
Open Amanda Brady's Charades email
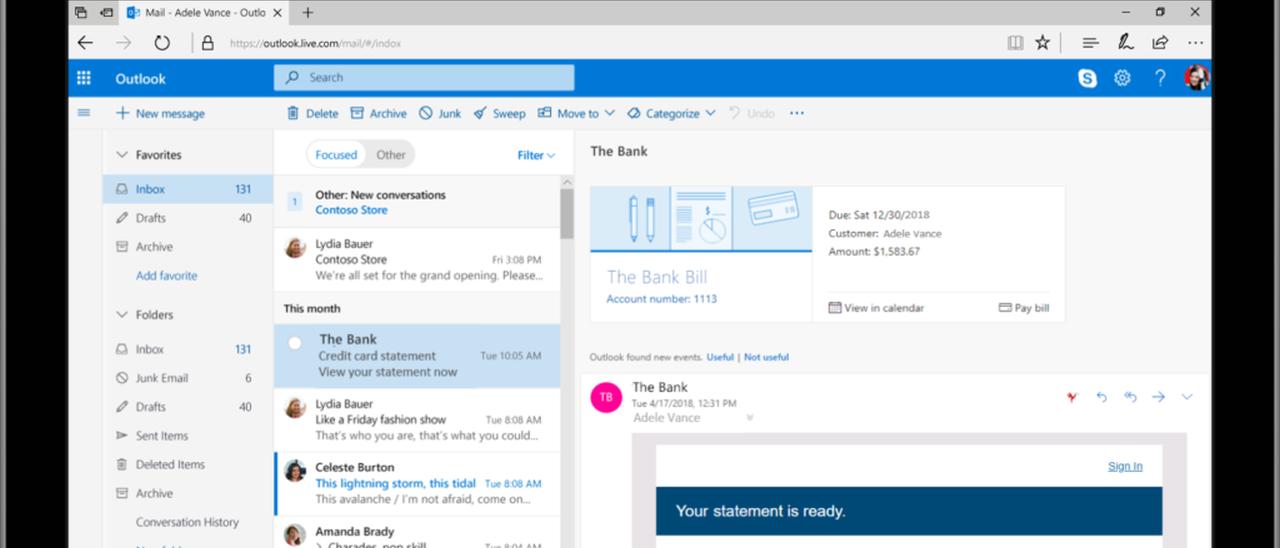(417, 532)
